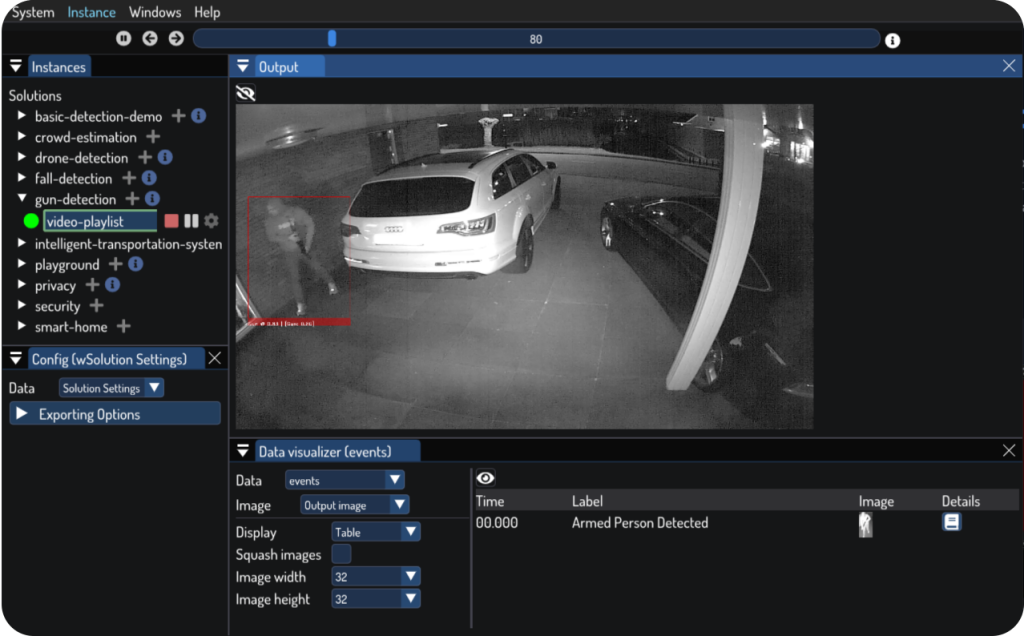Select the crowd-estimation solution

point(85,137)
